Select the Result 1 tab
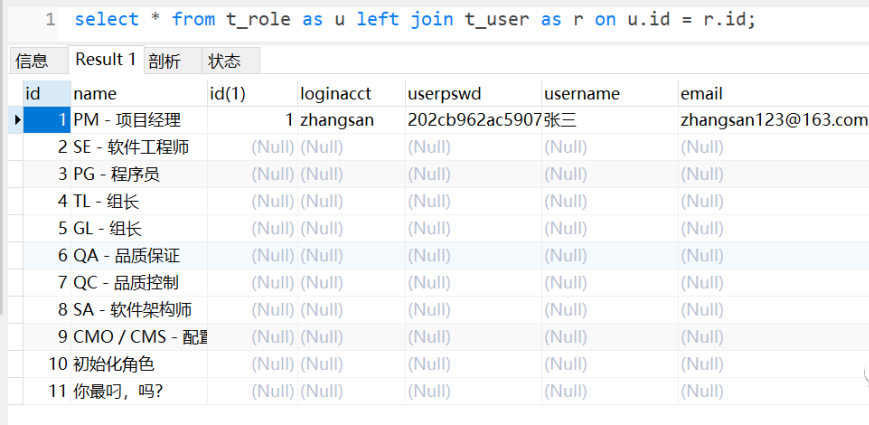 click(x=105, y=60)
